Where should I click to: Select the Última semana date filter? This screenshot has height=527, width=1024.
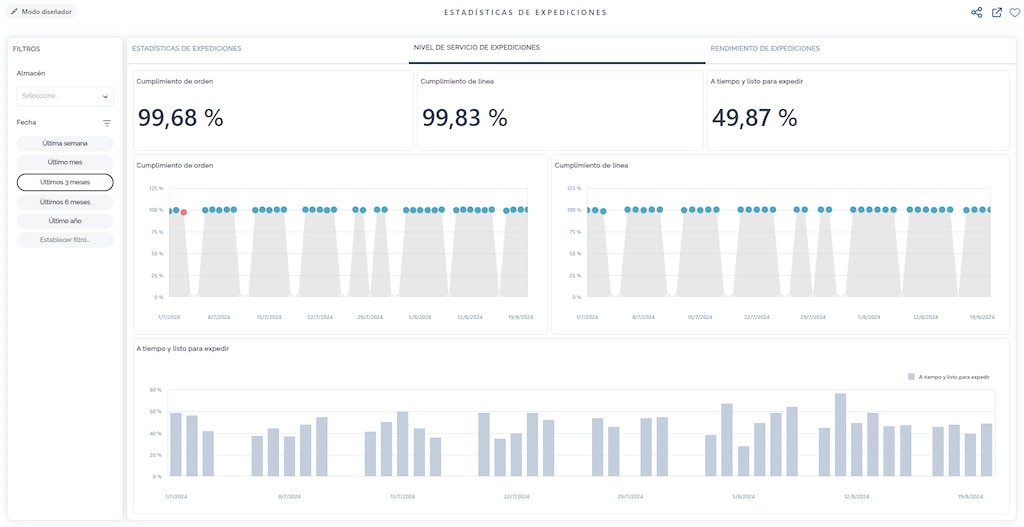click(65, 143)
